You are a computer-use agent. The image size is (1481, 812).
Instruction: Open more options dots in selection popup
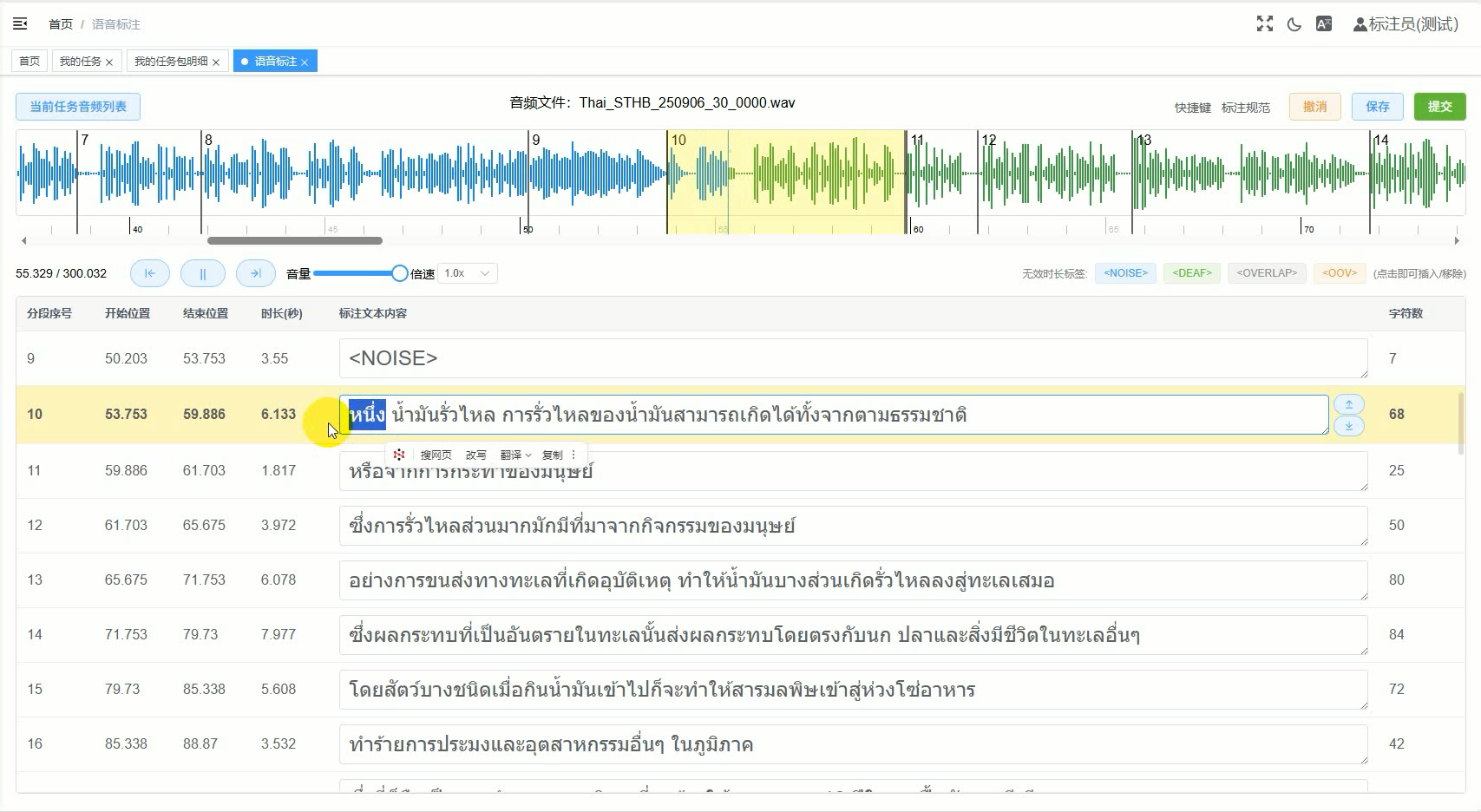pos(573,455)
